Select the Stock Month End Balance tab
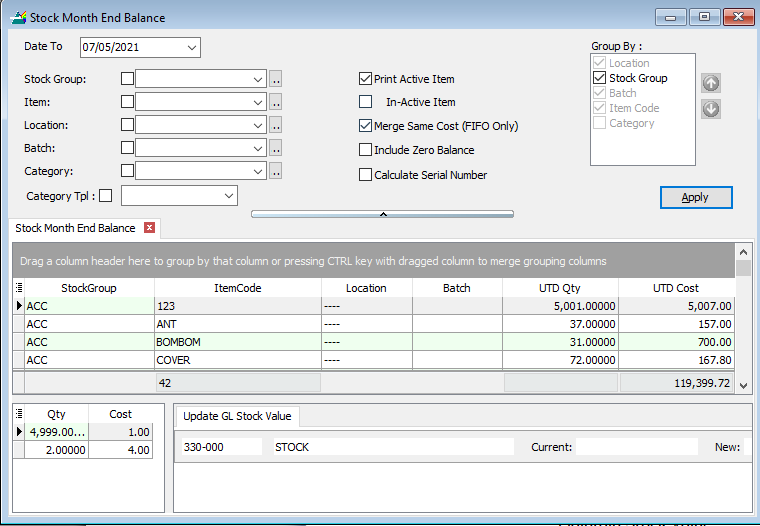The height and width of the screenshot is (526, 760). (x=75, y=228)
